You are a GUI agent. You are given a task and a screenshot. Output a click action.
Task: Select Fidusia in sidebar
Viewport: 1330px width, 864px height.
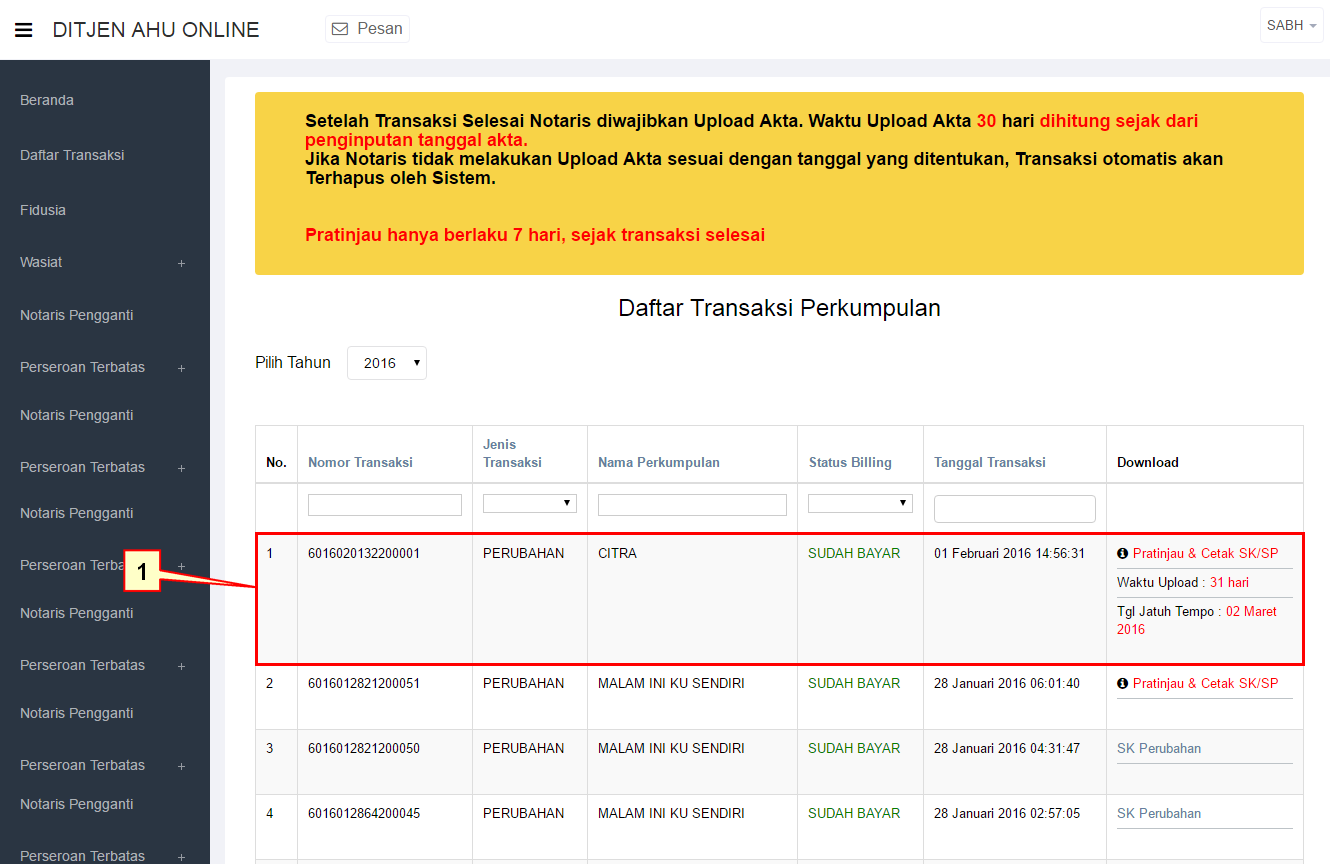(x=43, y=210)
